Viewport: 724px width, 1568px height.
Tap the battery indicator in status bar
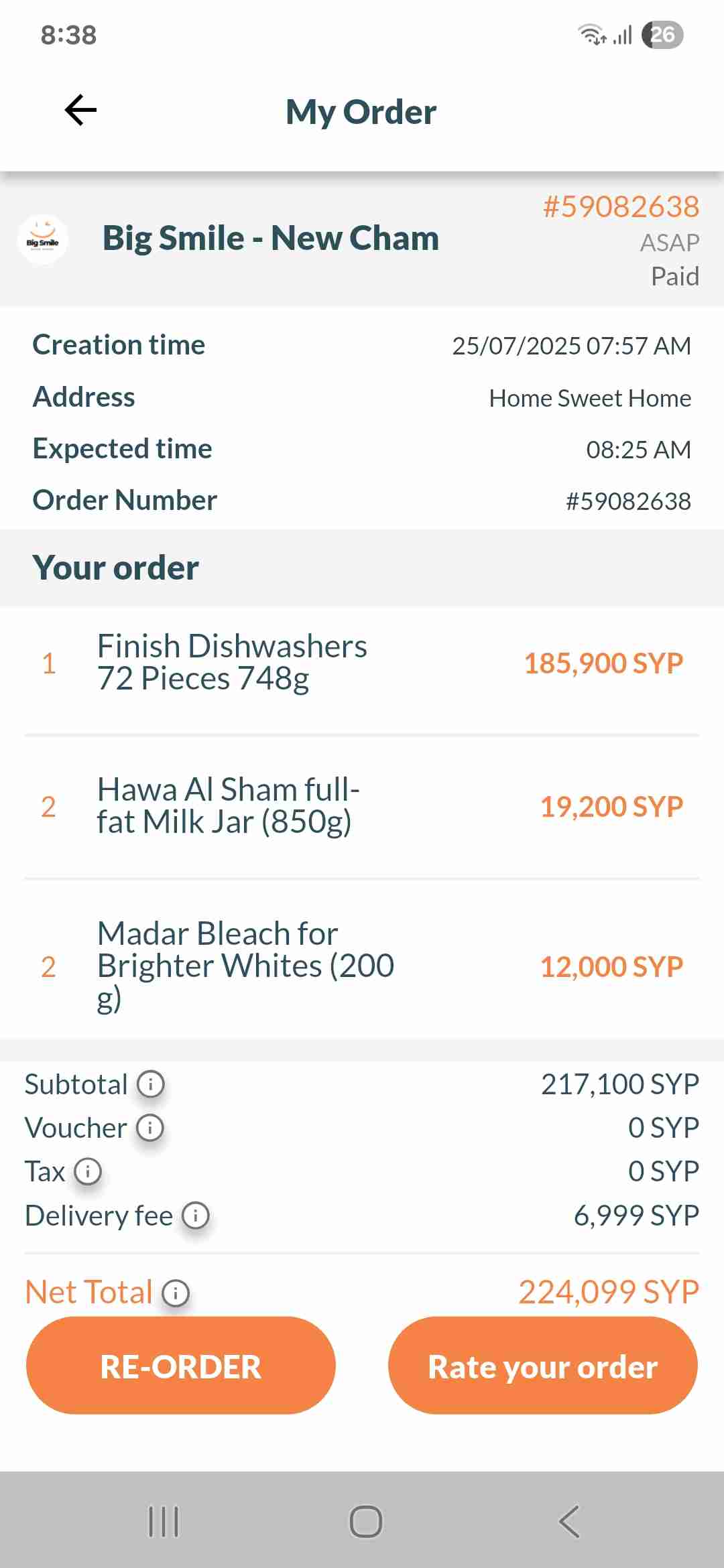(662, 35)
